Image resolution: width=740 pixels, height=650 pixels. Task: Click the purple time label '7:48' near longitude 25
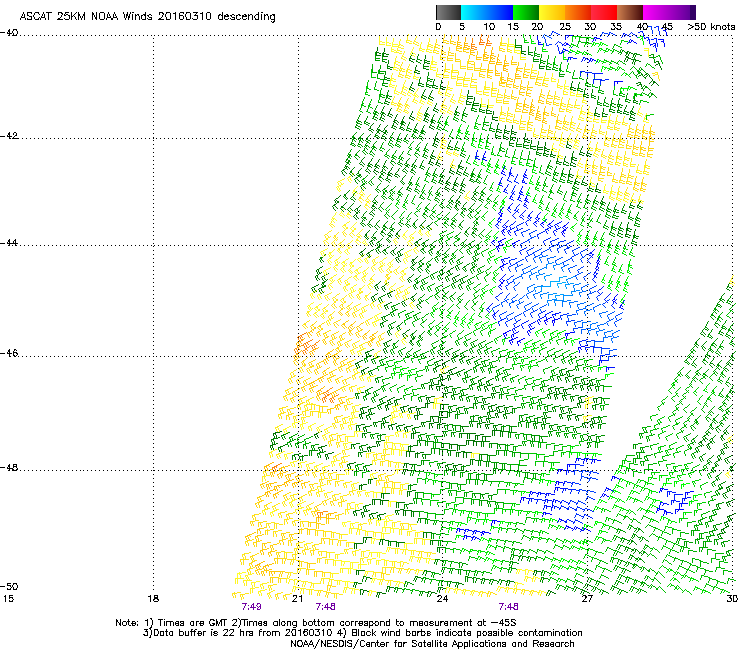pyautogui.click(x=508, y=607)
